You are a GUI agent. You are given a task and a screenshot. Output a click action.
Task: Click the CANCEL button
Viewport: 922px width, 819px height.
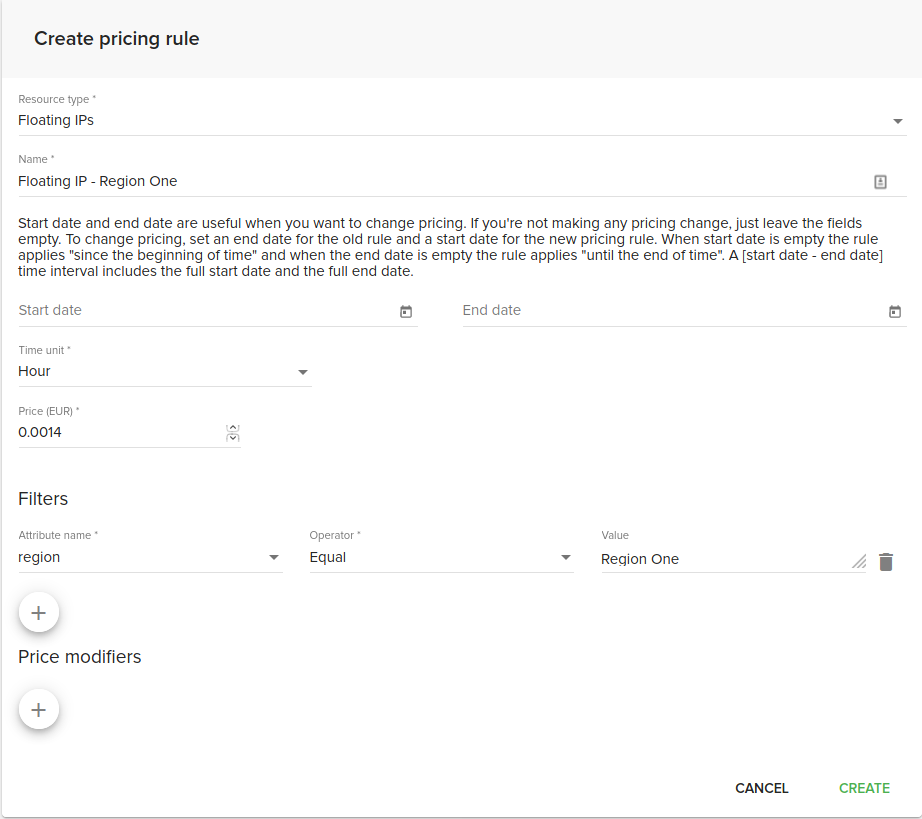pyautogui.click(x=761, y=788)
